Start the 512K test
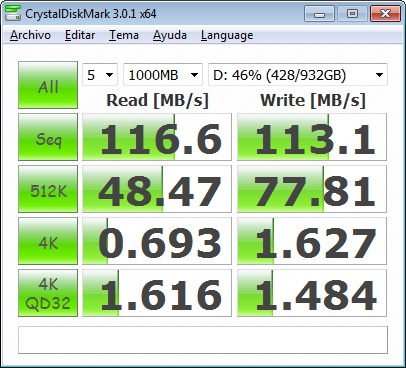 click(x=48, y=189)
